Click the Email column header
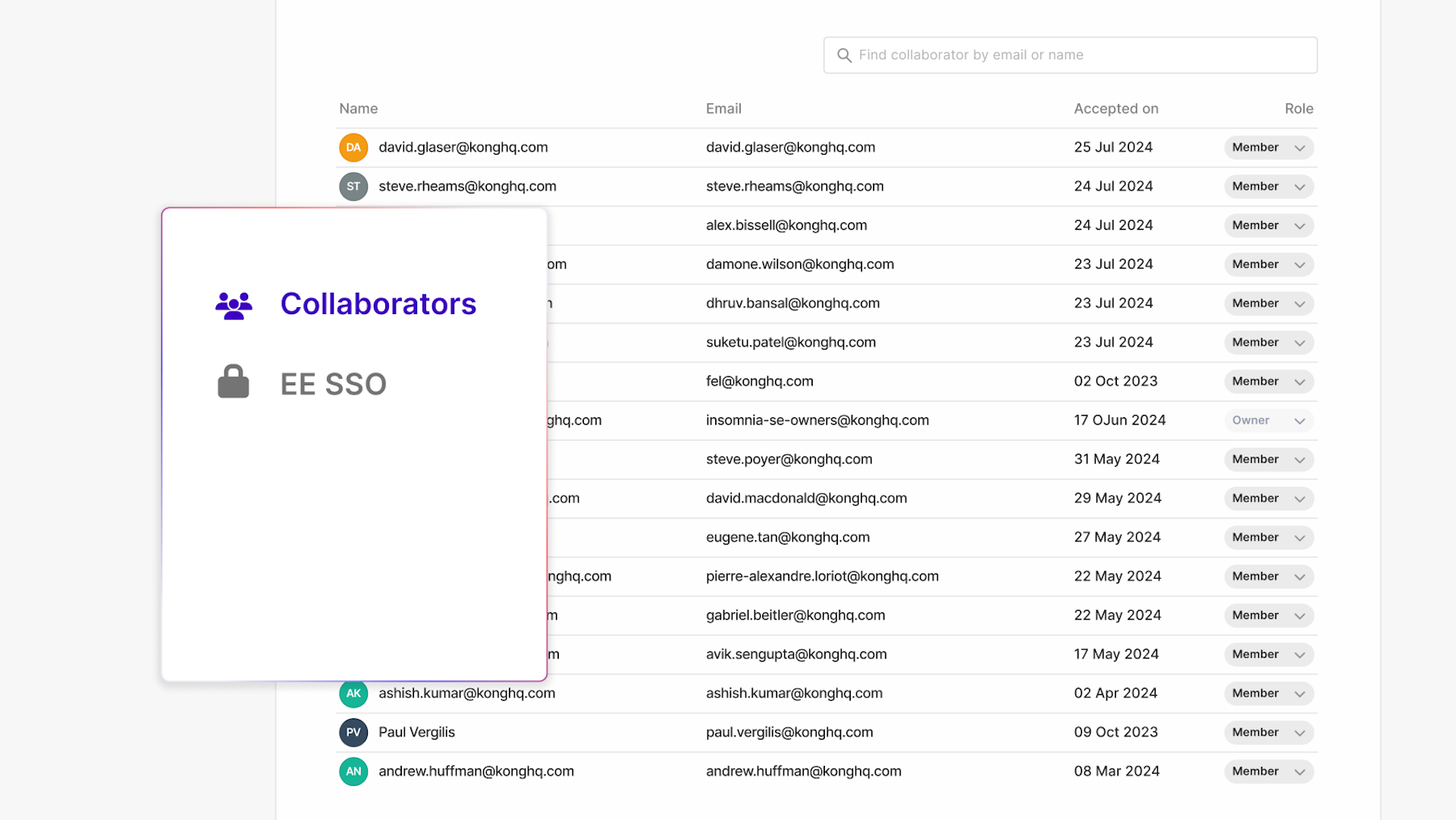This screenshot has height=820, width=1456. 723,108
